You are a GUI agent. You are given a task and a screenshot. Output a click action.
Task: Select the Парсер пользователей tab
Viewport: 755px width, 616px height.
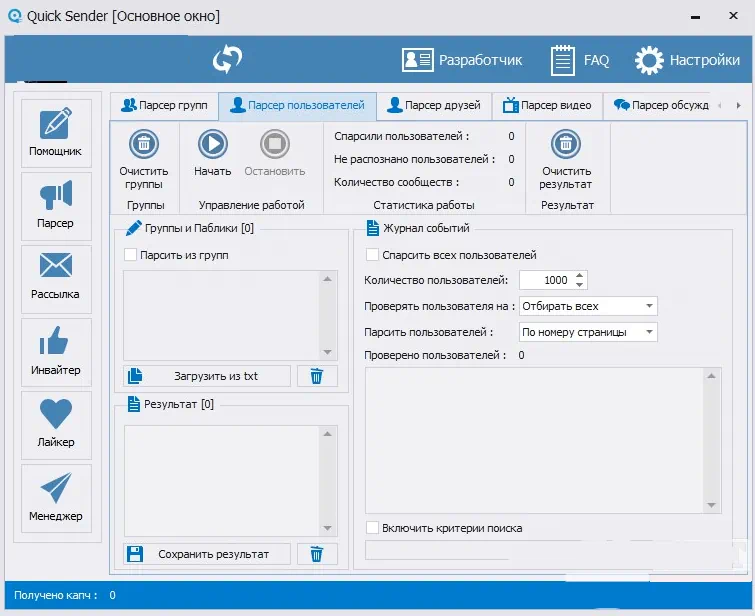tap(298, 105)
